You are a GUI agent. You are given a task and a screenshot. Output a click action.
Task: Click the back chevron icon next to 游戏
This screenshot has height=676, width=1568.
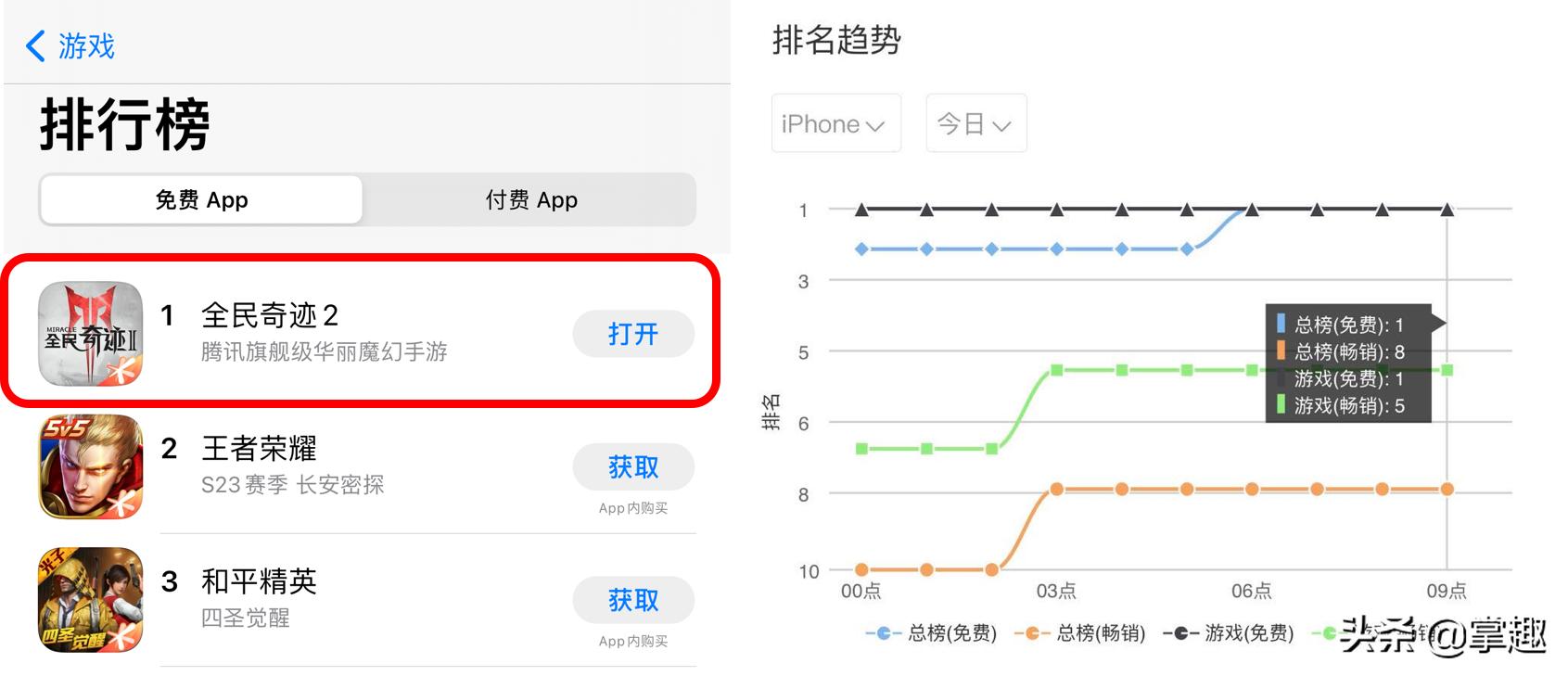36,46
